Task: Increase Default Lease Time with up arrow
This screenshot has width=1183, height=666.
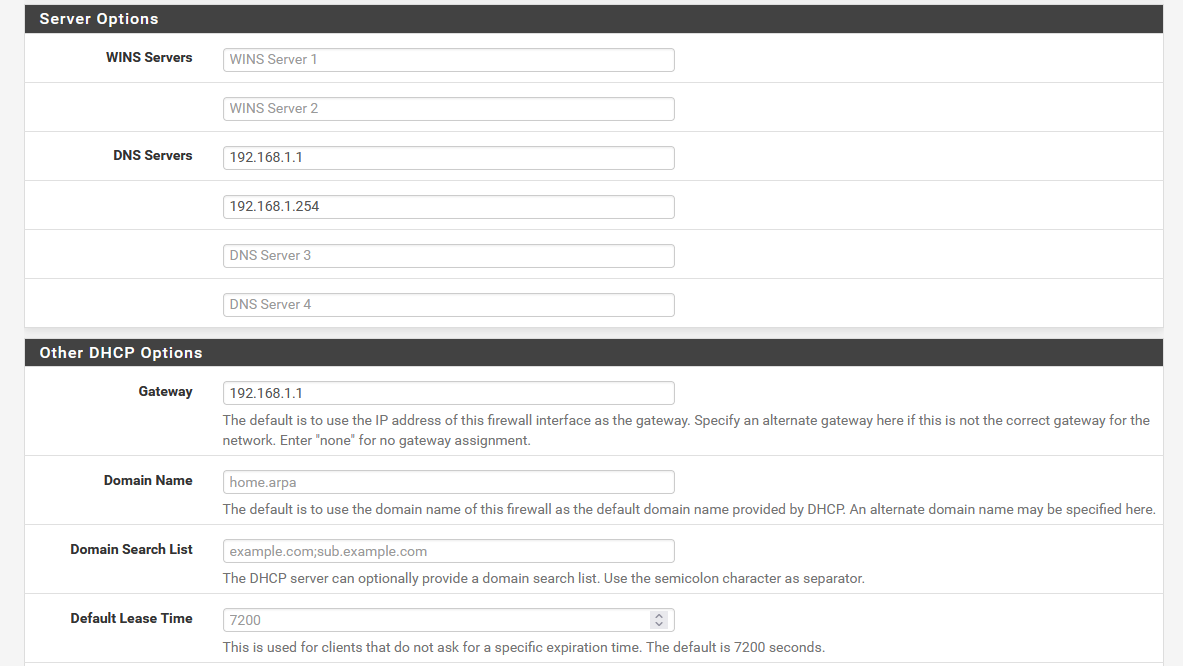Action: [658, 616]
